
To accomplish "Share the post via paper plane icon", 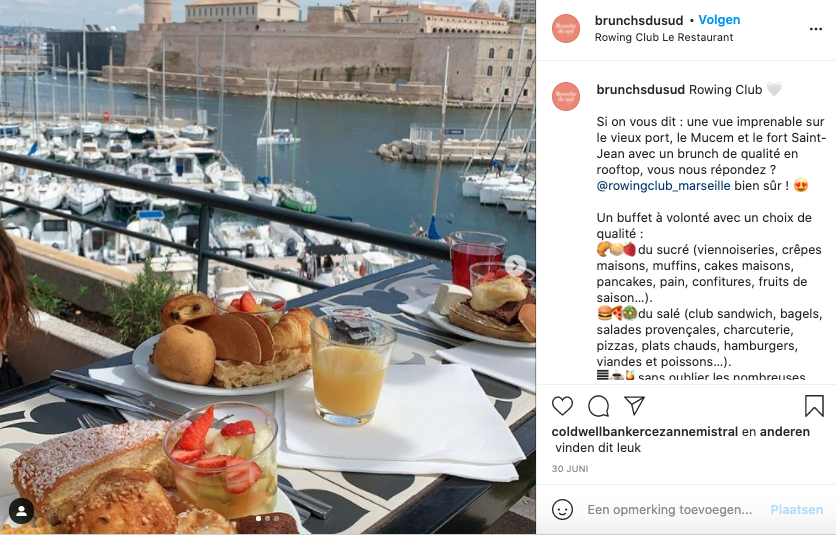I will click(x=634, y=406).
